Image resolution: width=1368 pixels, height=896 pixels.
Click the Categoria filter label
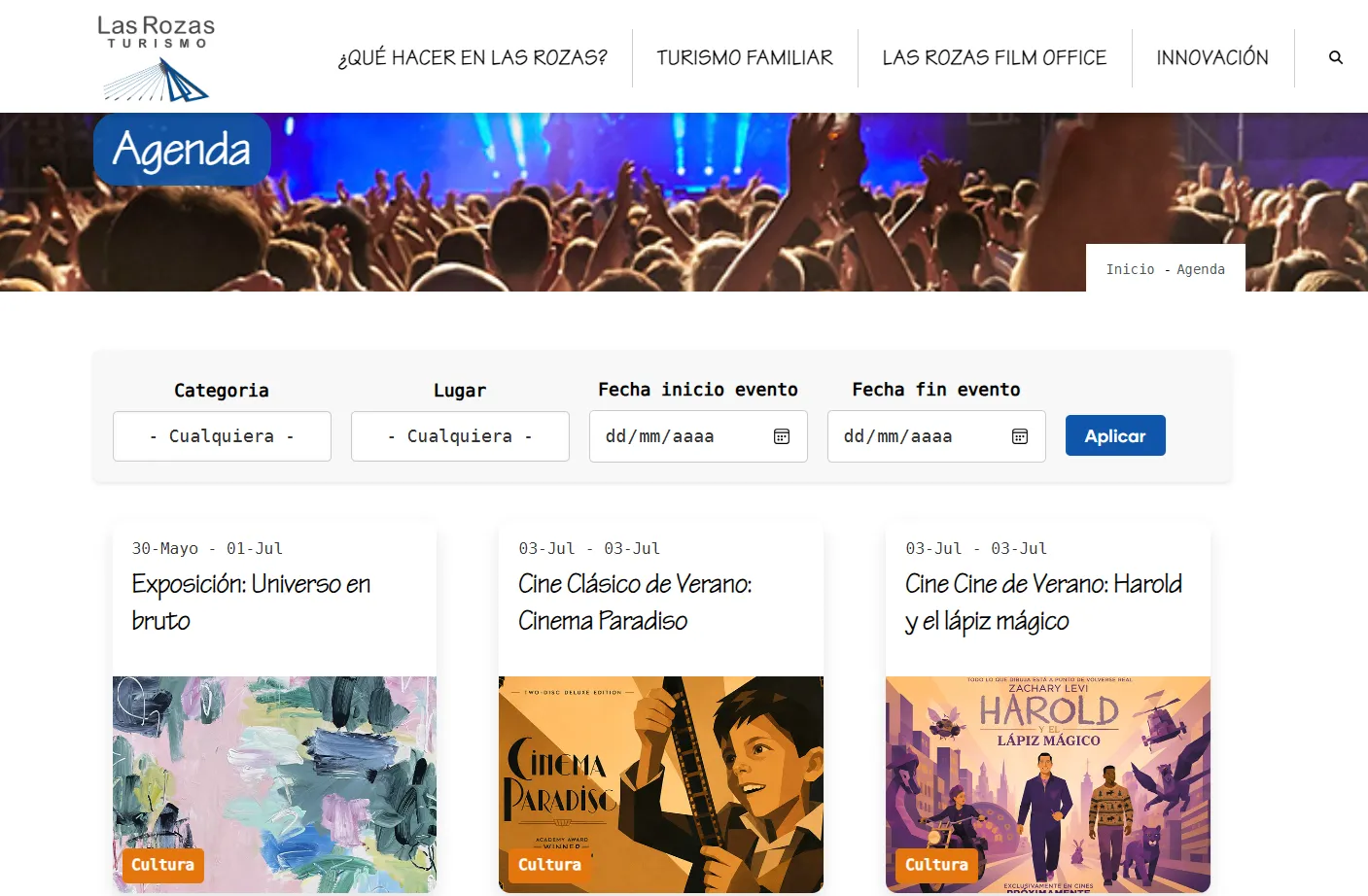pyautogui.click(x=222, y=391)
